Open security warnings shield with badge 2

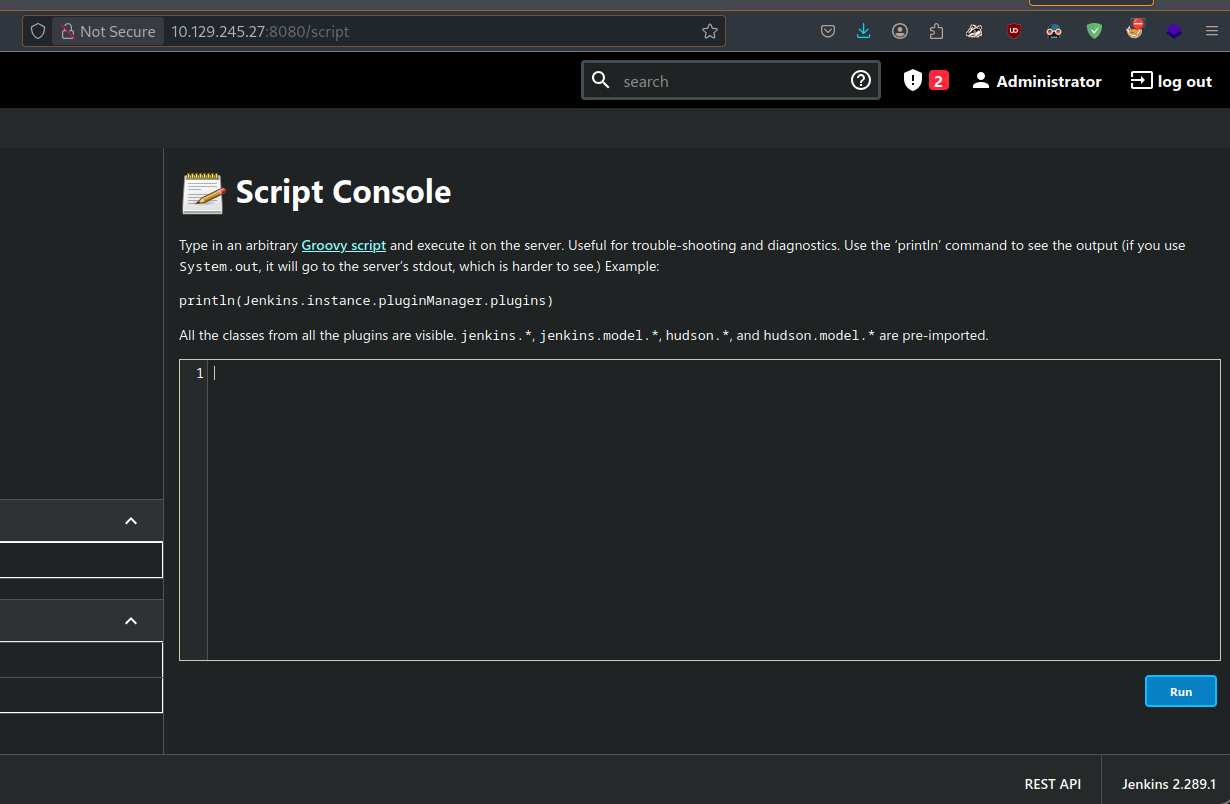[925, 80]
